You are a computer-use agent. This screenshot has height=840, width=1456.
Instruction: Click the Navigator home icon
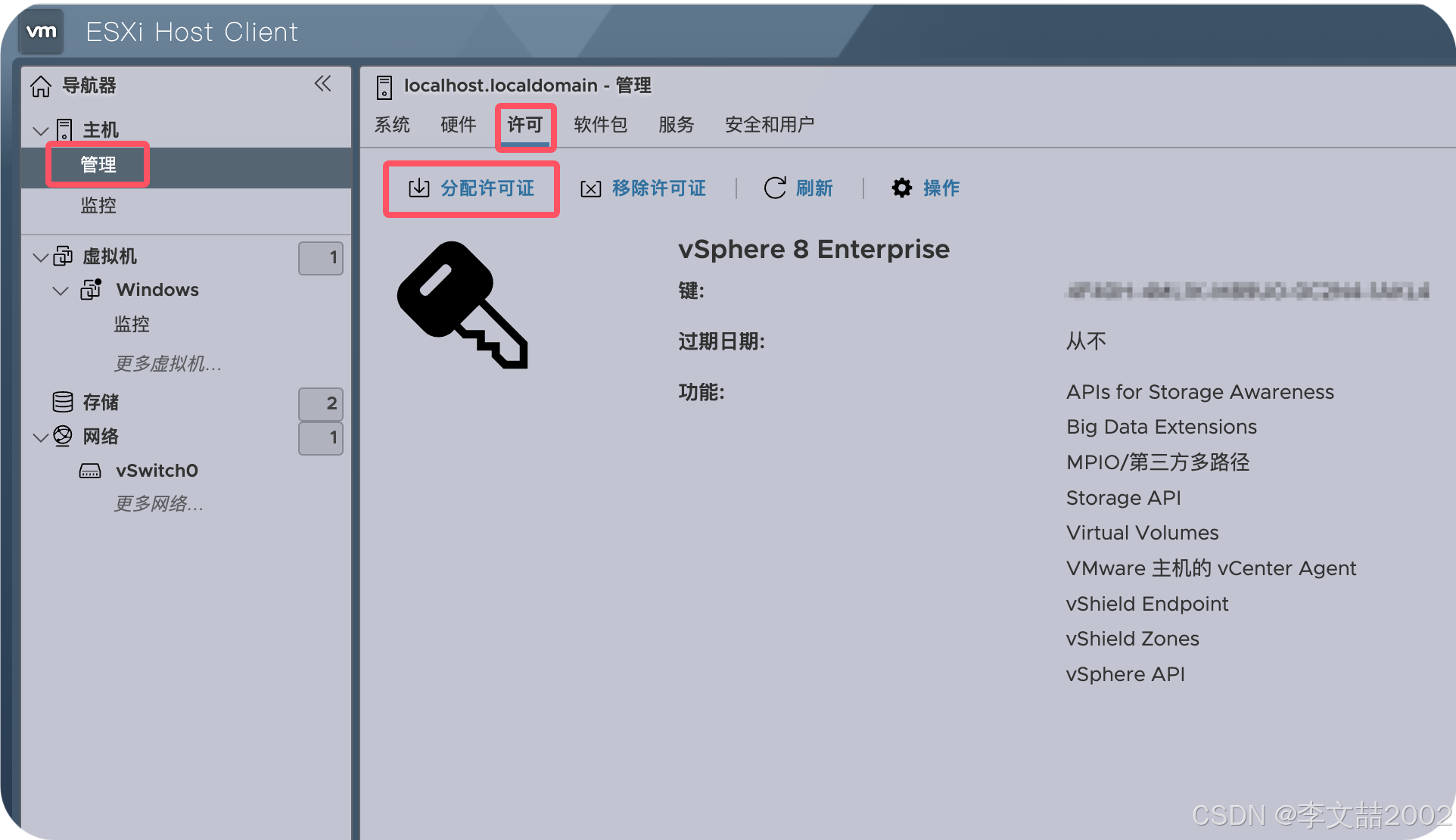pos(41,86)
